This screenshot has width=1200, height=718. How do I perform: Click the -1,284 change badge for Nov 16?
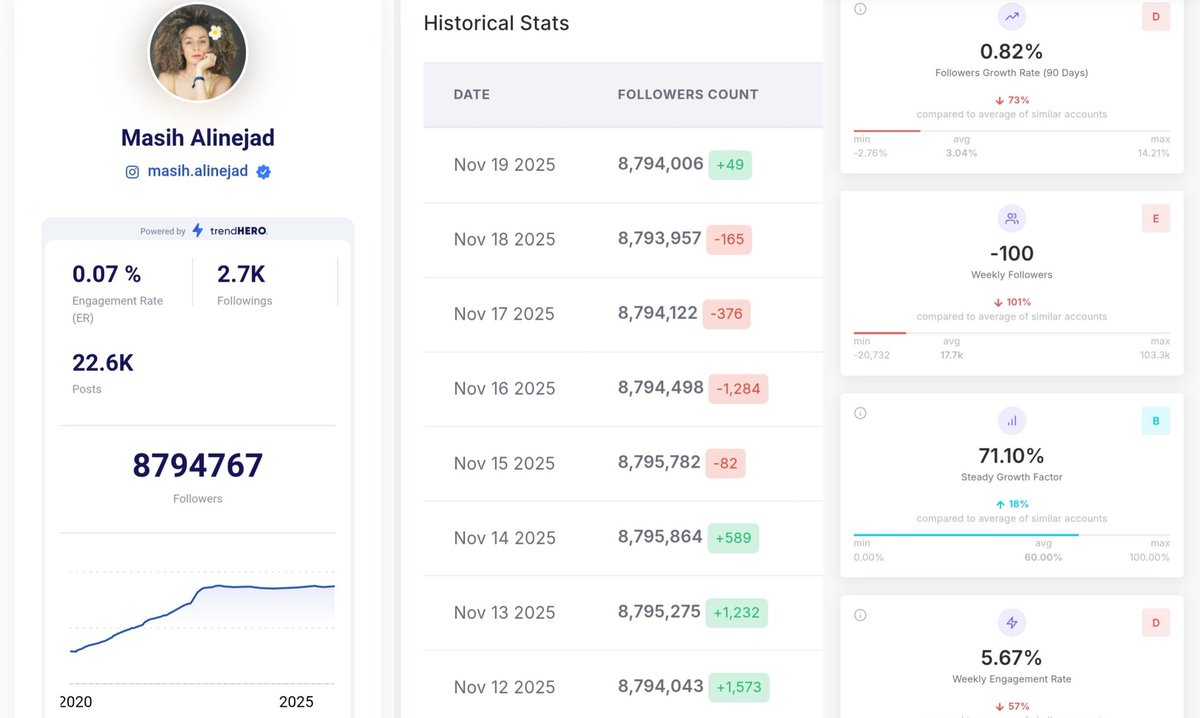coord(739,389)
